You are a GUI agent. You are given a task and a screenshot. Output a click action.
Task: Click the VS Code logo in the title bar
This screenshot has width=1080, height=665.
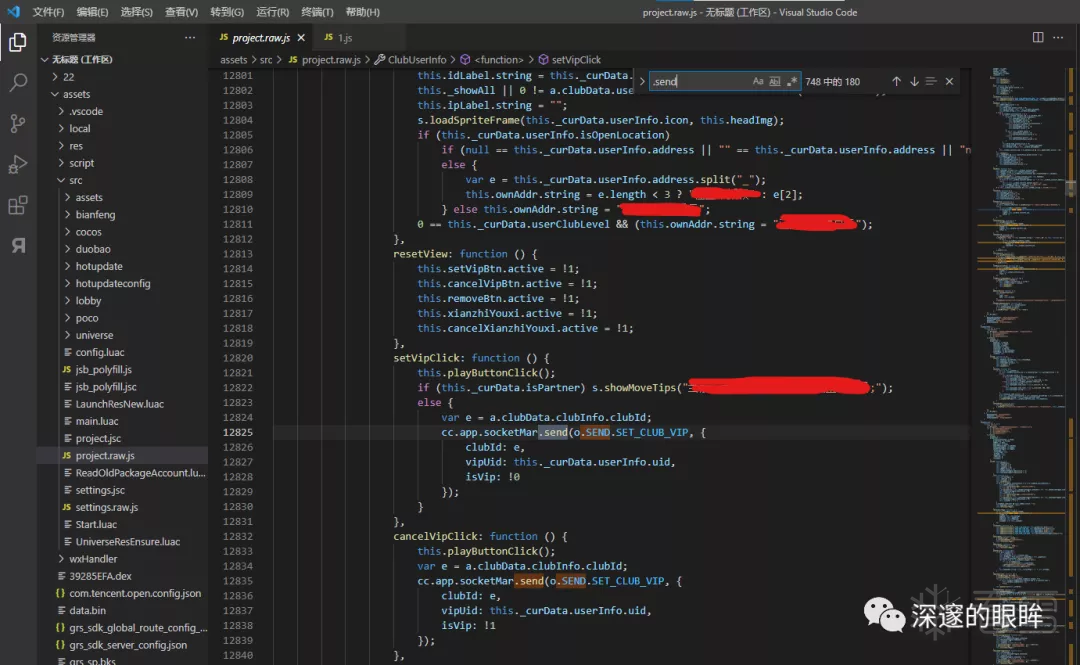click(x=13, y=12)
